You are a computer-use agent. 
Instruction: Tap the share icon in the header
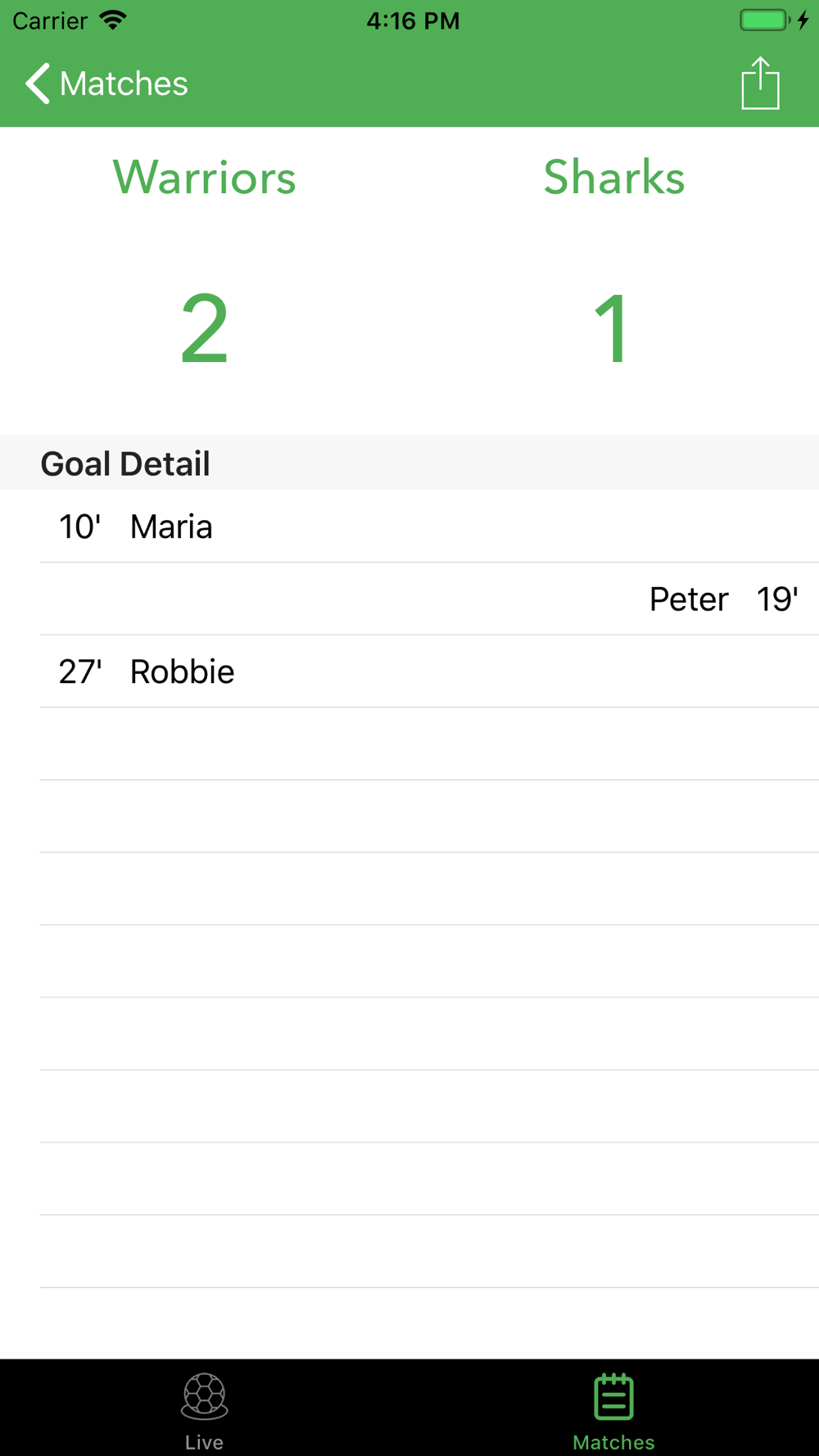(760, 83)
